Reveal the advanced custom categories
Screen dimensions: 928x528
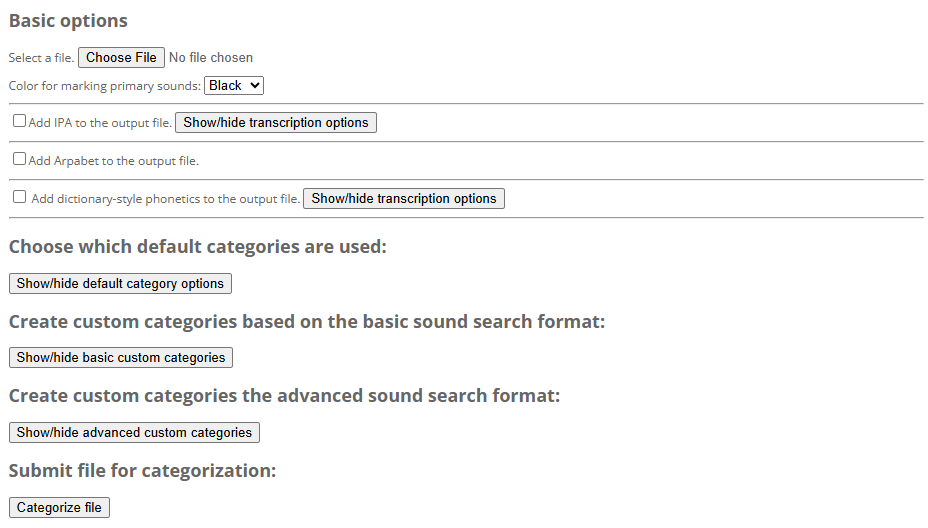pos(134,433)
